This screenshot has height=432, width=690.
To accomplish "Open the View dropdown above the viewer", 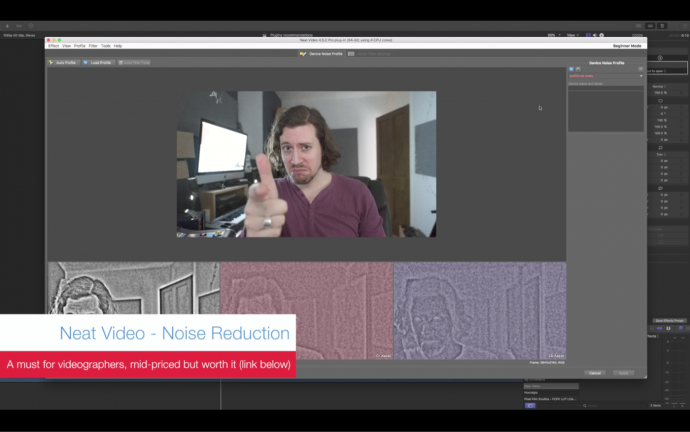I will pos(572,35).
